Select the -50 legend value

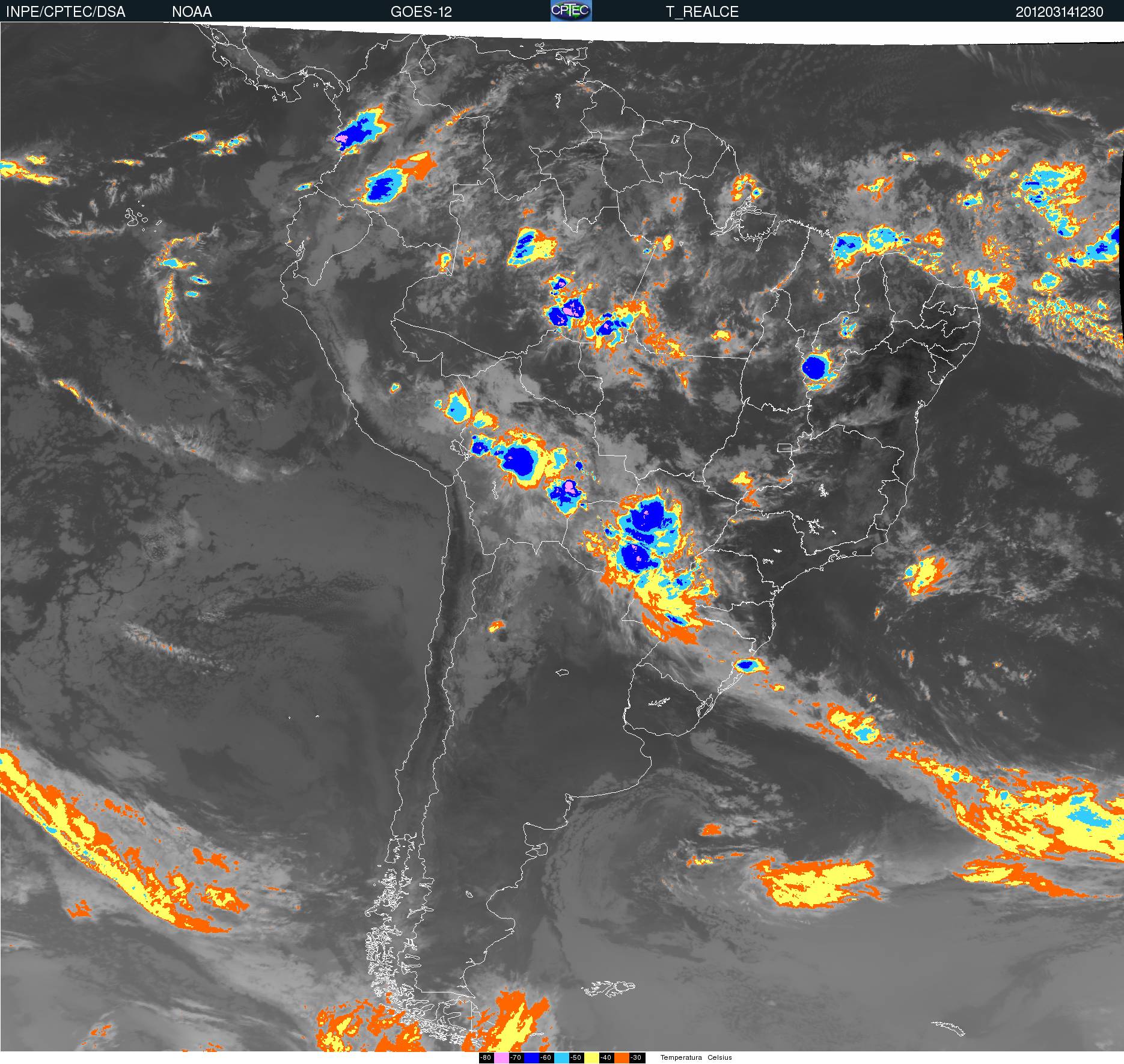tap(576, 1058)
